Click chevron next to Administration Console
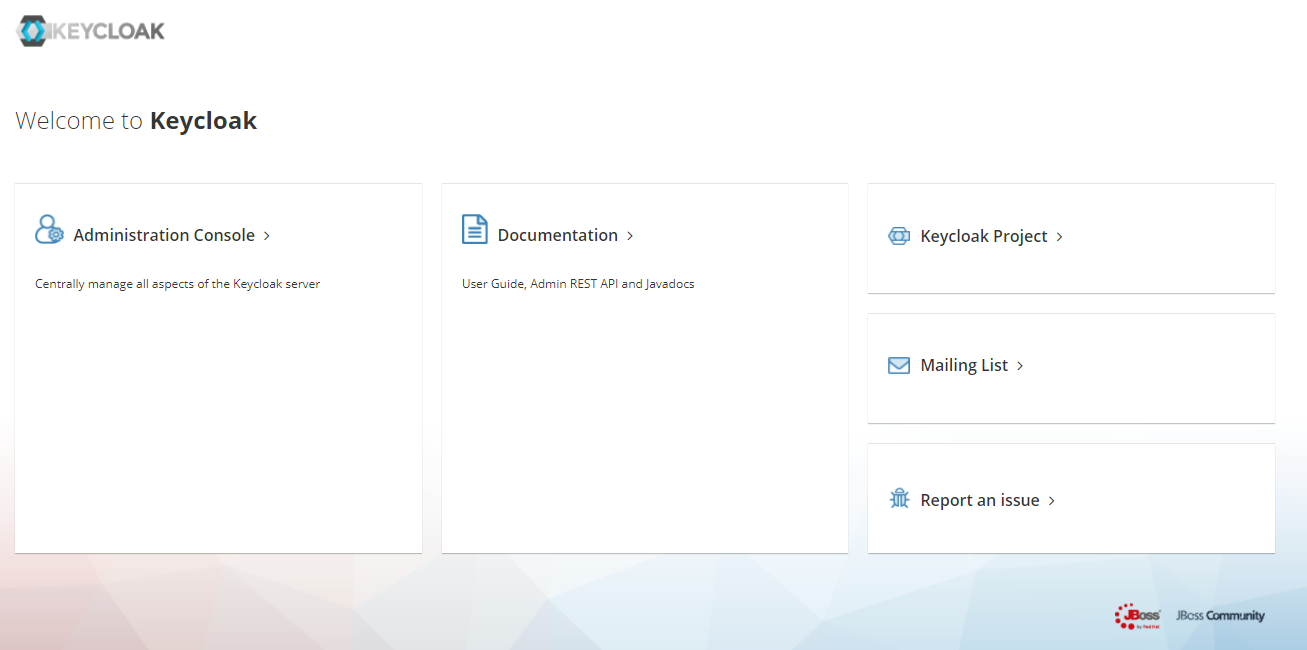The width and height of the screenshot is (1307, 650). pyautogui.click(x=267, y=236)
